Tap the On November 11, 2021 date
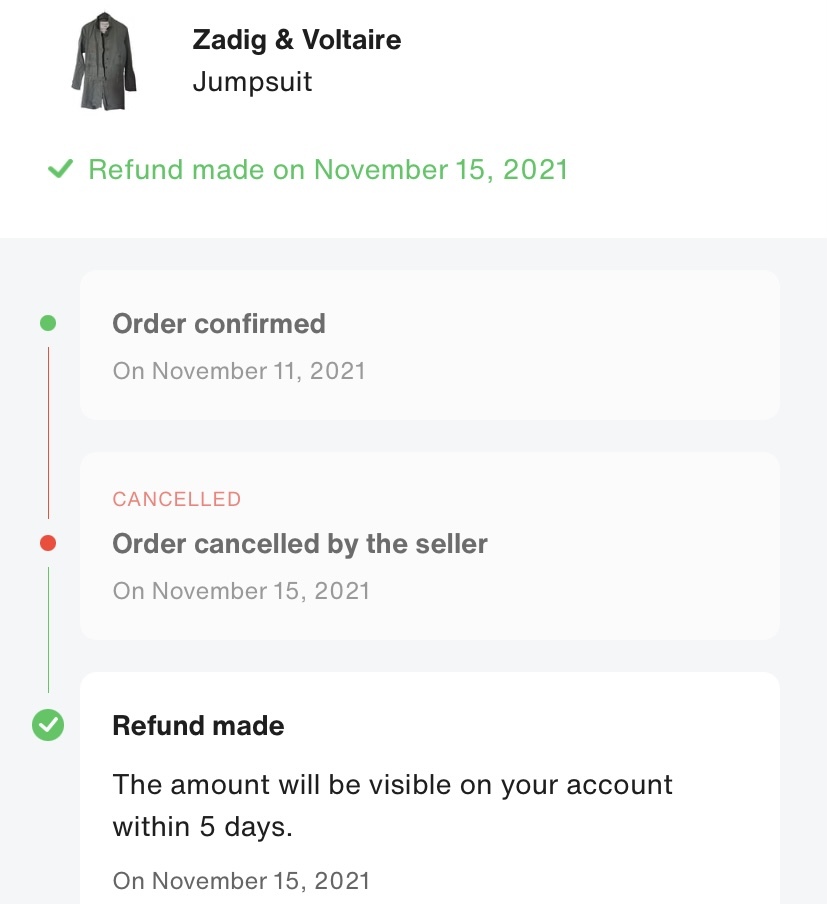827x904 pixels. (239, 371)
